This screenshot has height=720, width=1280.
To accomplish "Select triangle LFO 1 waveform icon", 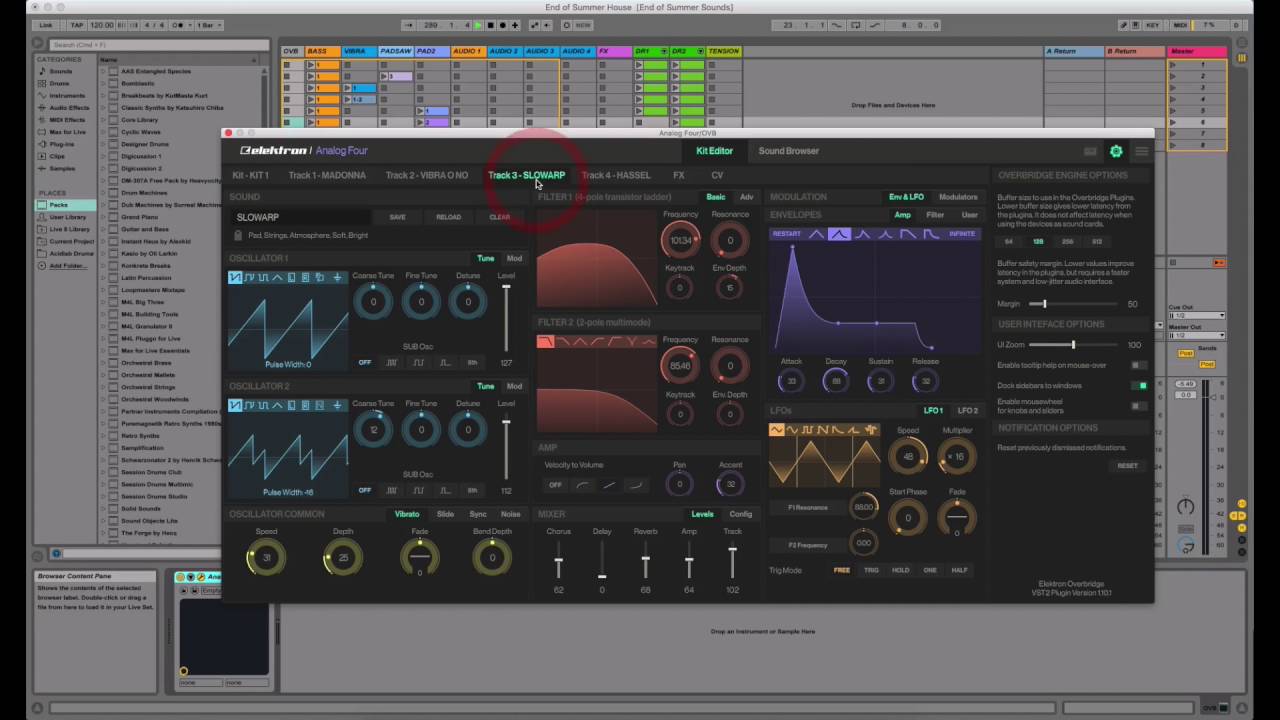I will tap(777, 430).
